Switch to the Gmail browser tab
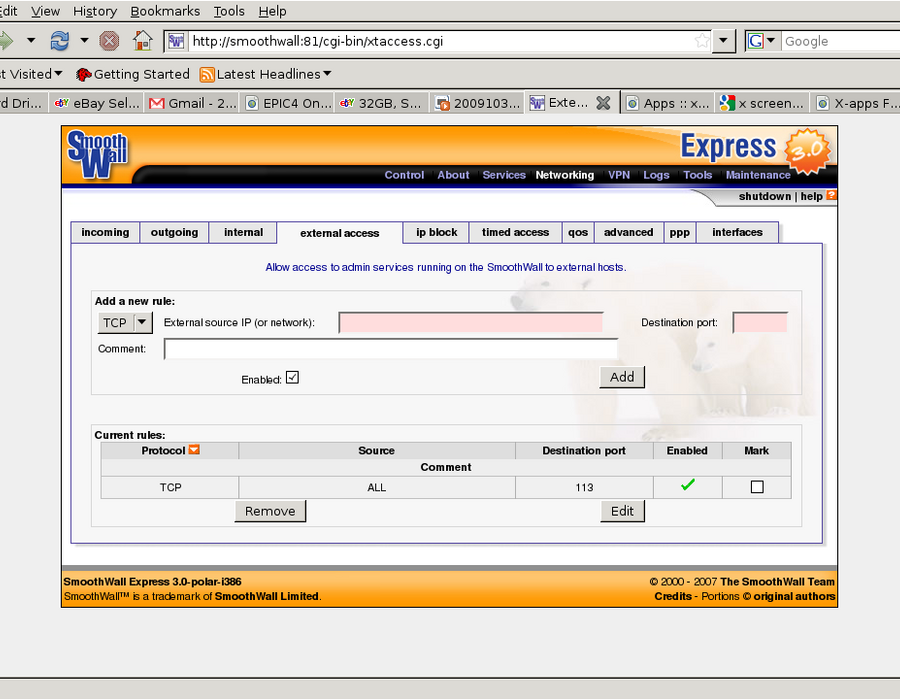 point(192,103)
